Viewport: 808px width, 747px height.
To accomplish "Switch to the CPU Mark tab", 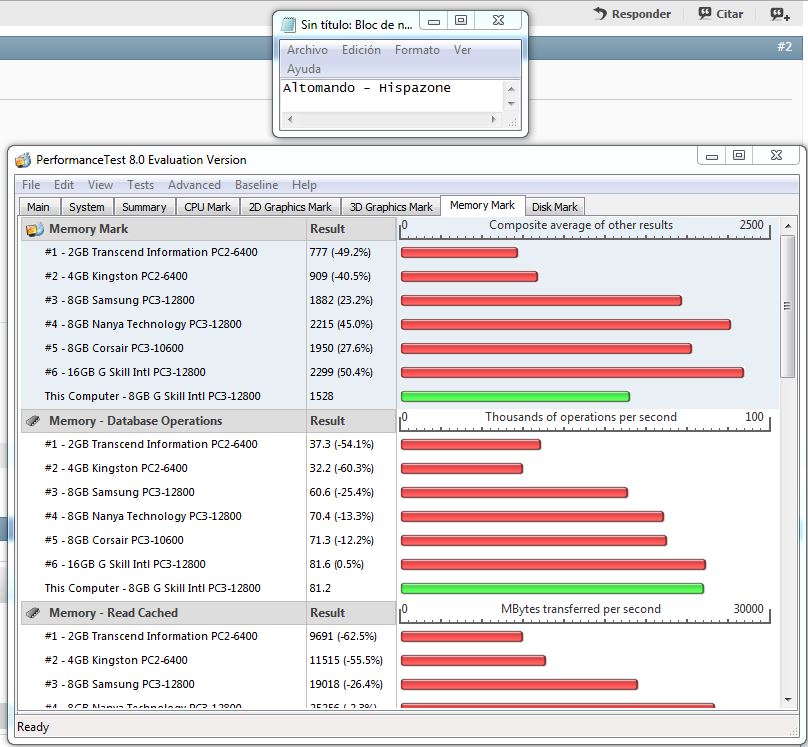I will [x=207, y=207].
